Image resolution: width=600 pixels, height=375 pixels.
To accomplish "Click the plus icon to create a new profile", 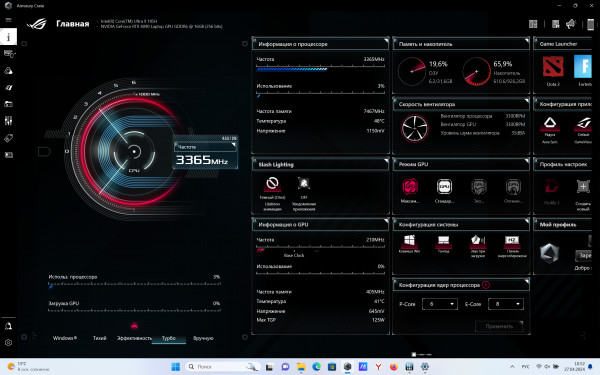I will click(x=583, y=187).
